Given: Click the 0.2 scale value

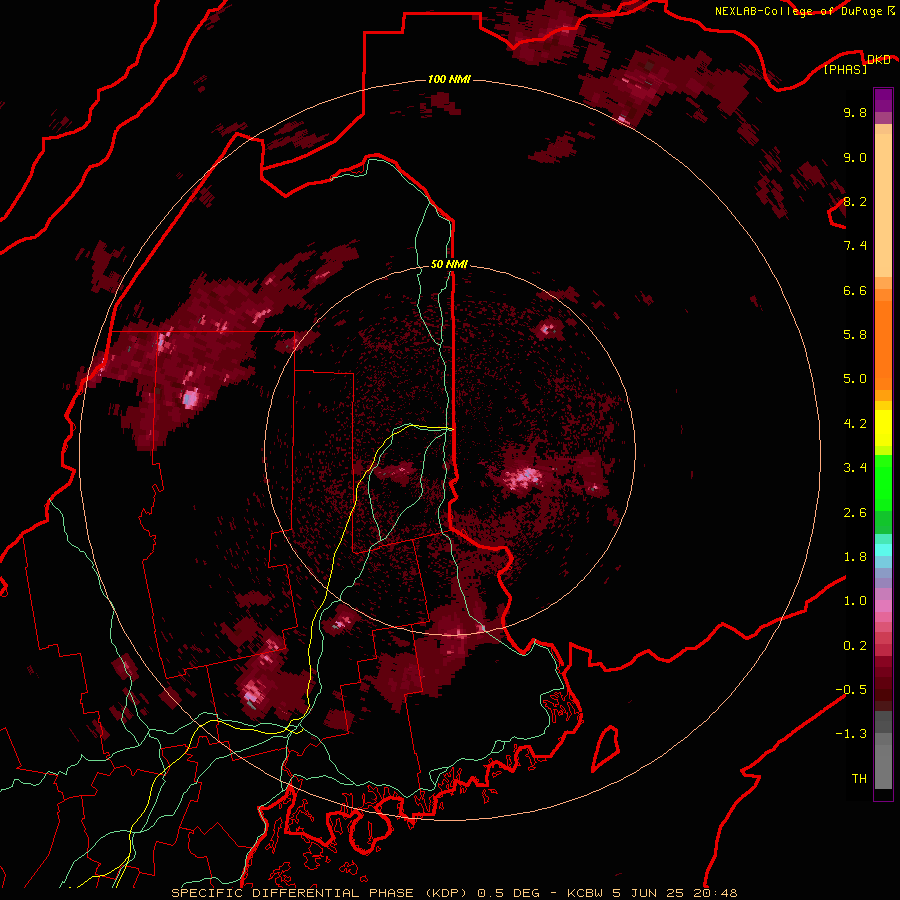Looking at the screenshot, I should click(x=855, y=646).
